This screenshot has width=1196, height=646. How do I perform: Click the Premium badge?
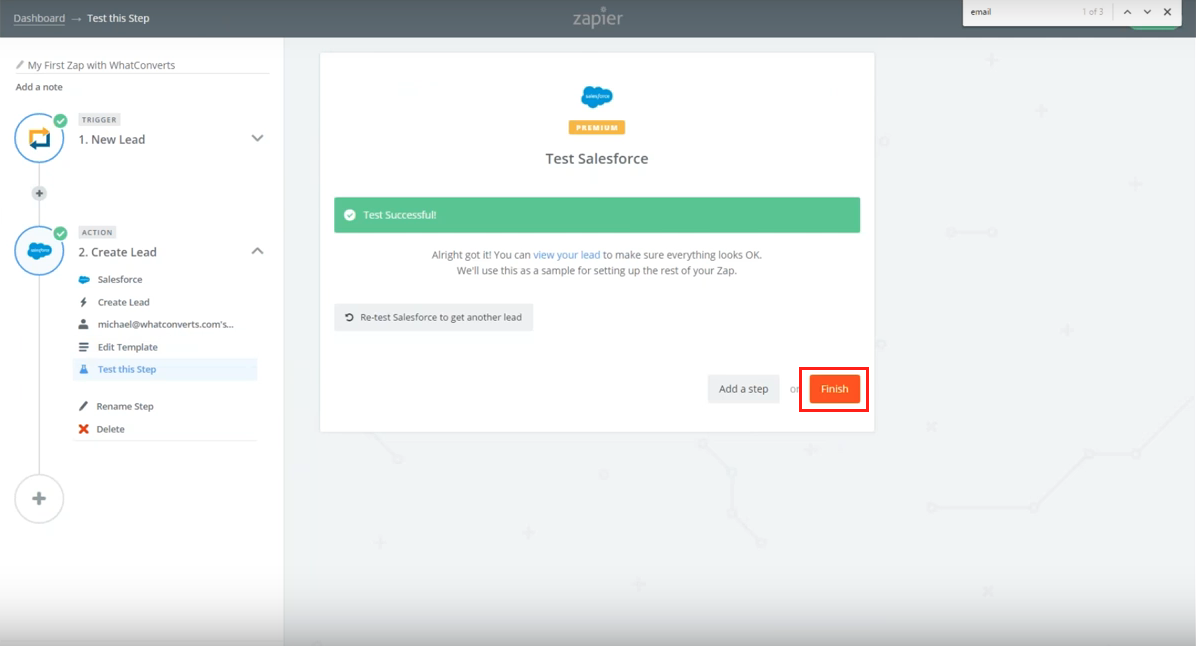pos(596,127)
